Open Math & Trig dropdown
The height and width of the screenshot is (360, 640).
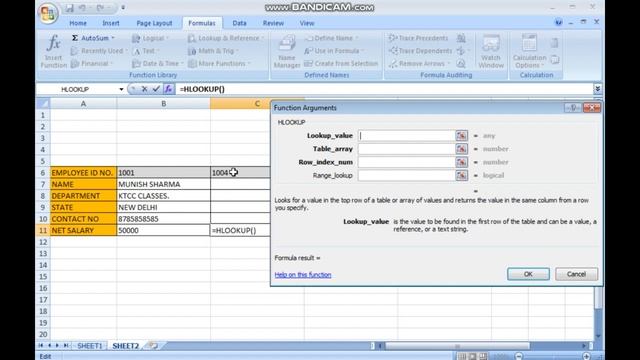click(x=213, y=51)
